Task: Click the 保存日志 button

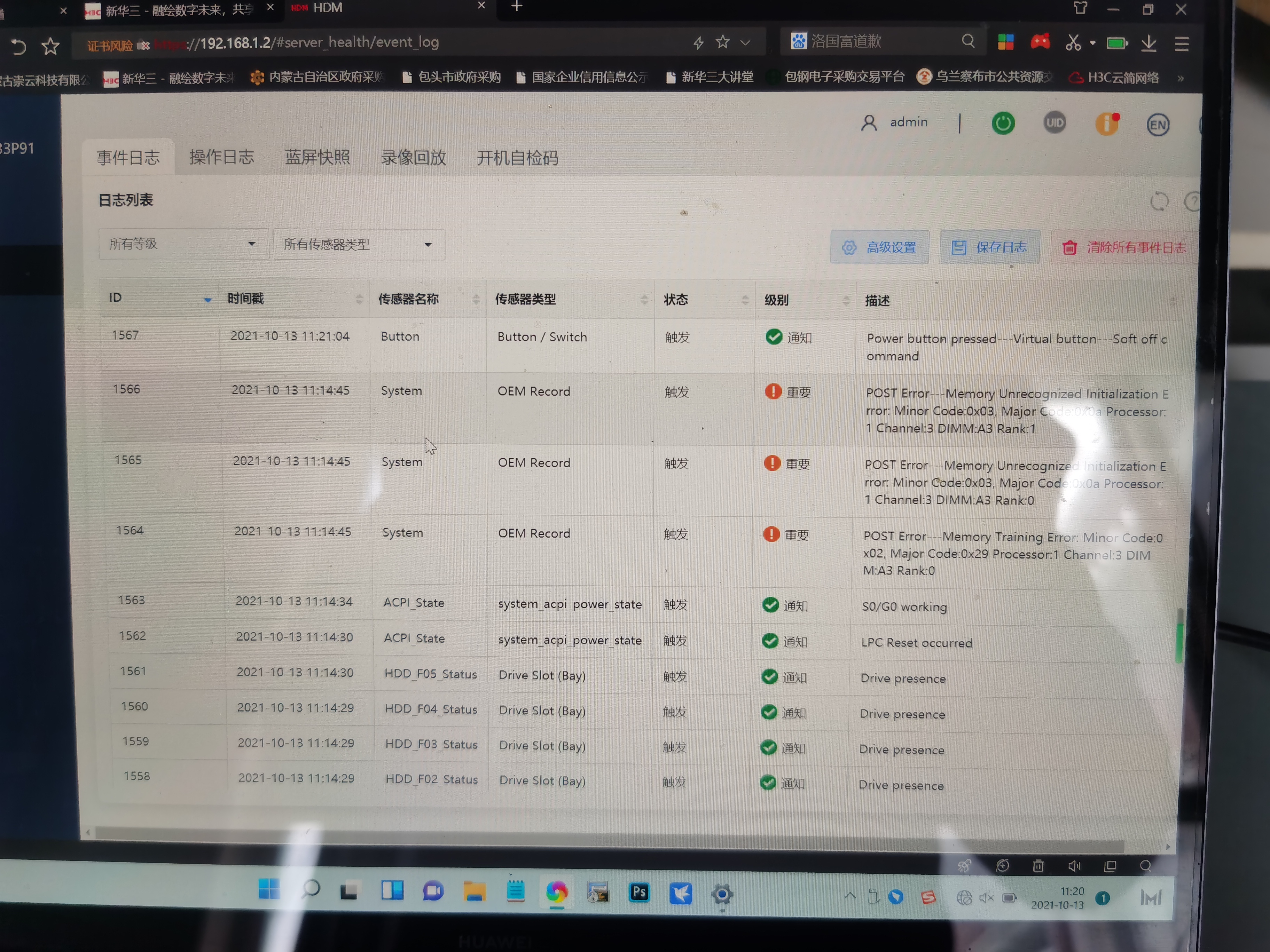Action: (x=989, y=247)
